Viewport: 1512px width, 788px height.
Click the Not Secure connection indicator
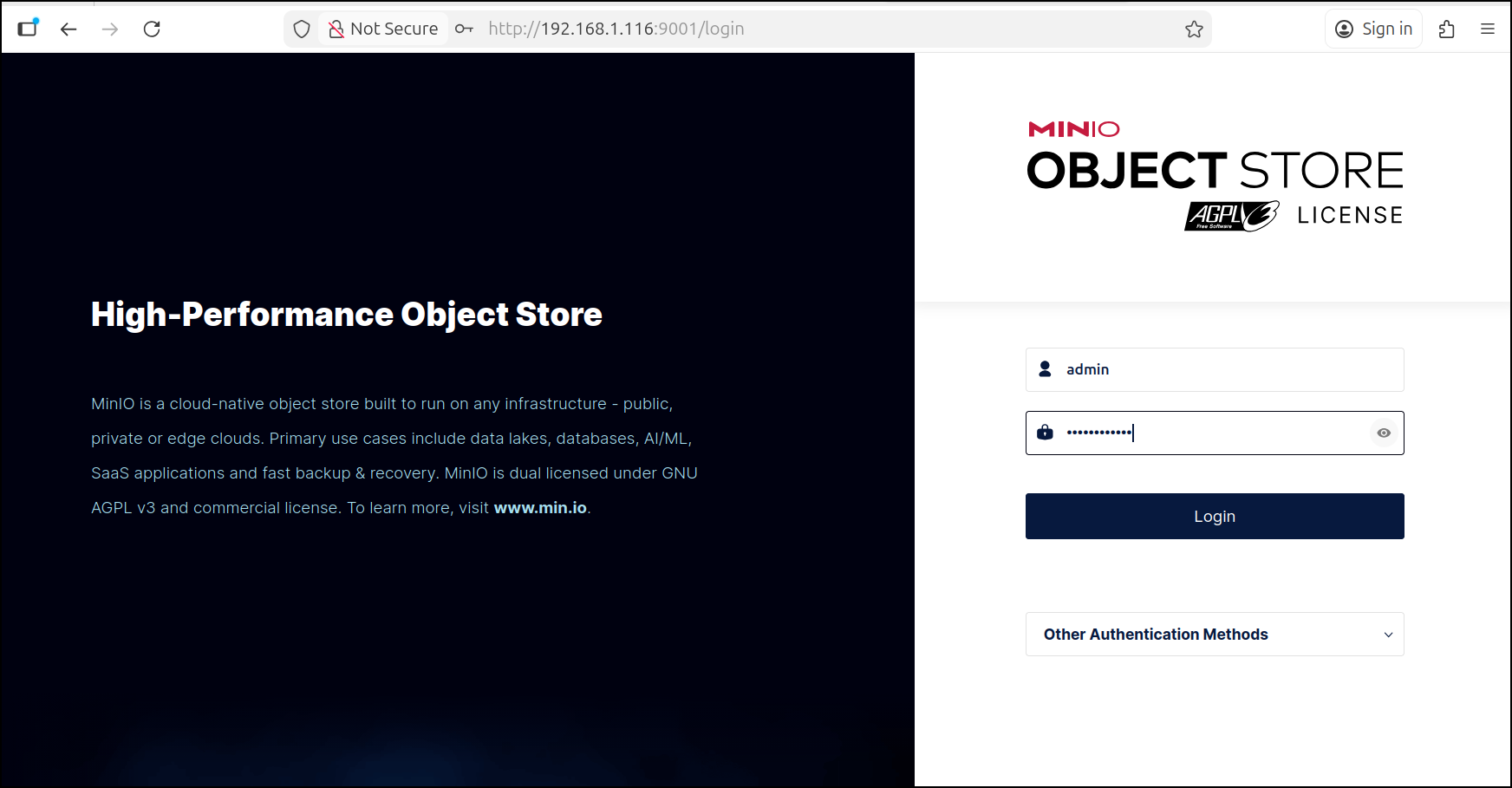click(384, 29)
